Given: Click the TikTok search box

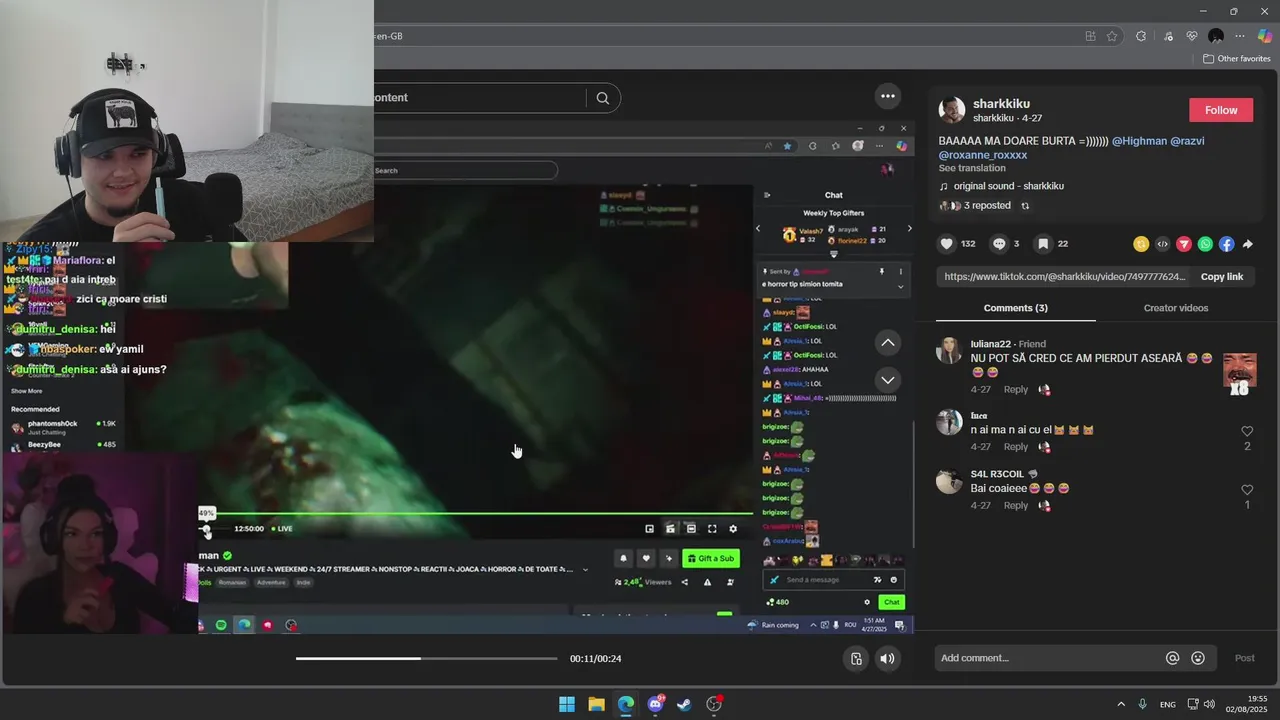Looking at the screenshot, I should click(x=480, y=98).
